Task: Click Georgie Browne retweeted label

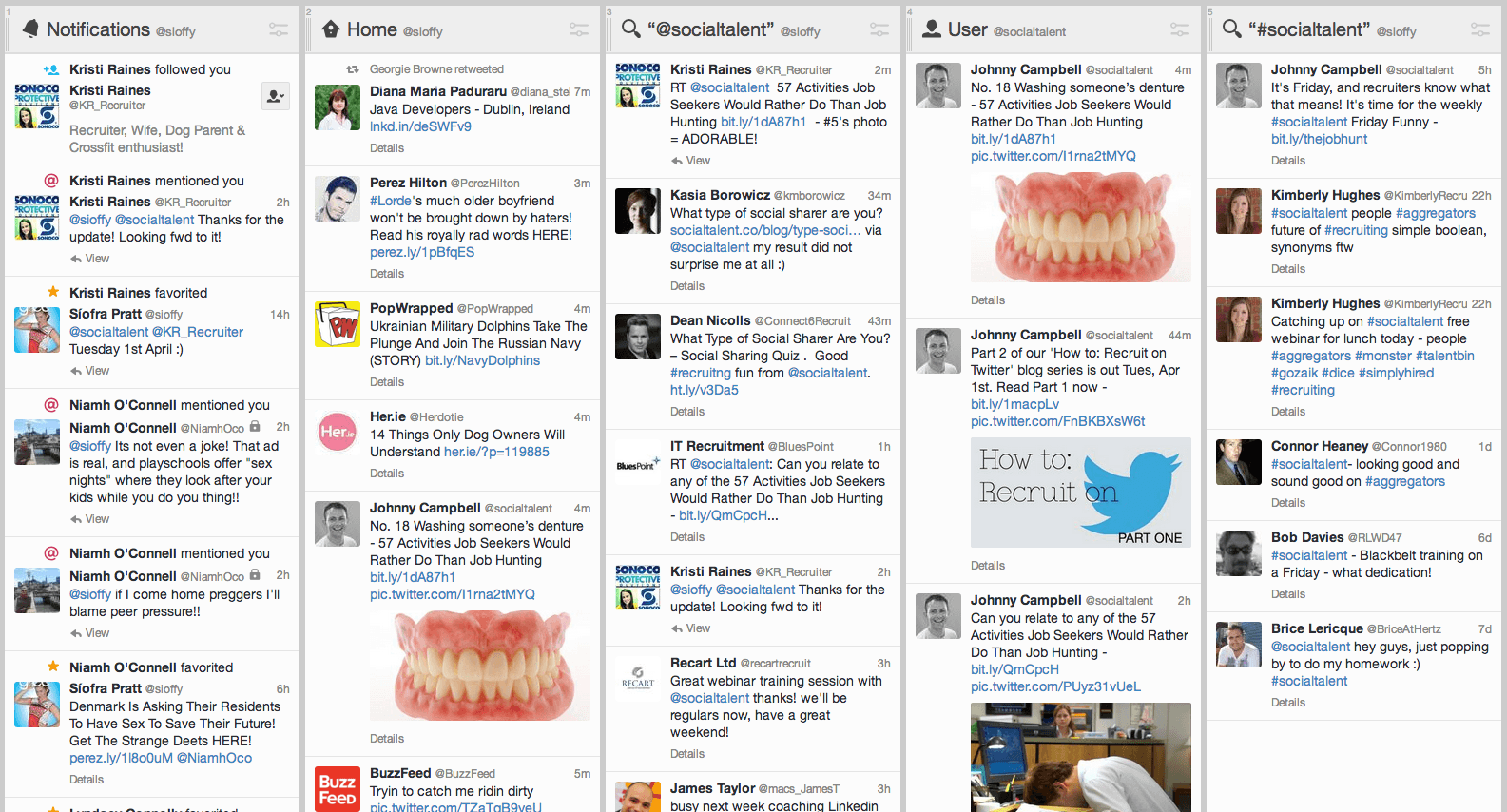Action: tap(436, 69)
